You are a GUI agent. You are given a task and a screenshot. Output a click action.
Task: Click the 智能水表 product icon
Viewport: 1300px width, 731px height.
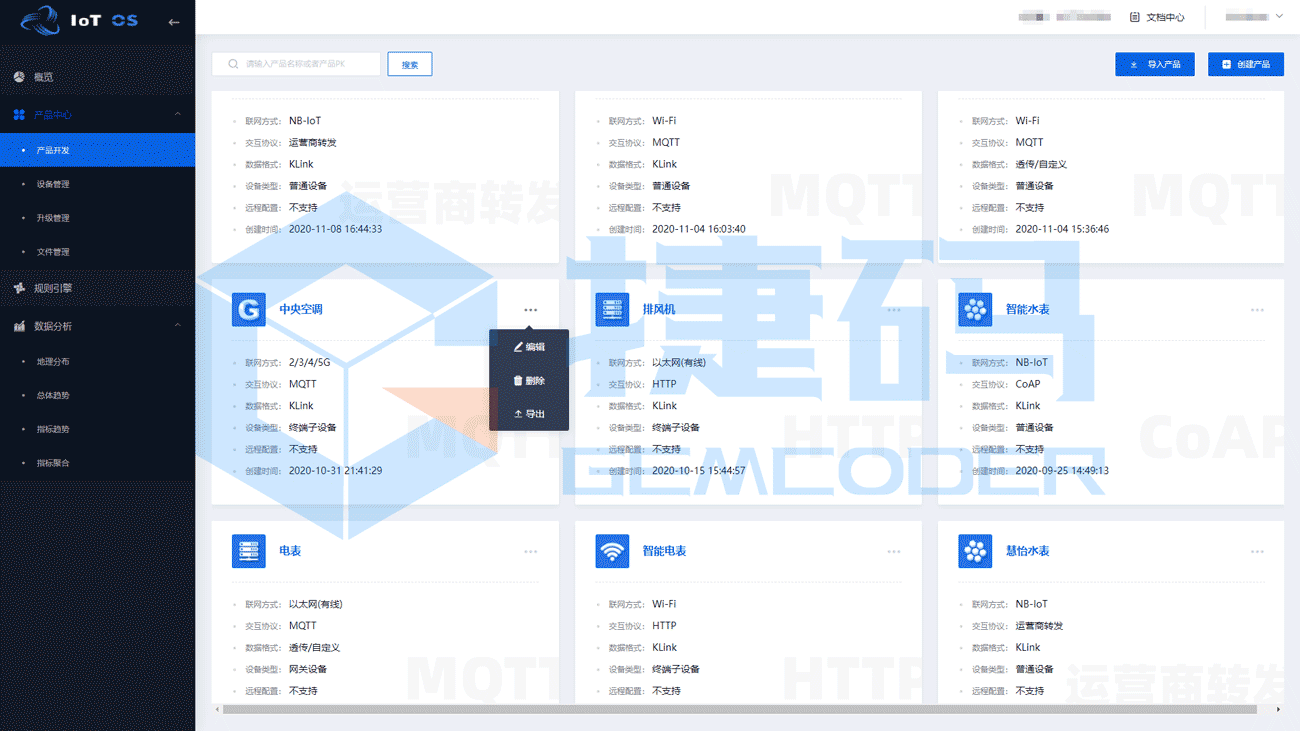point(975,309)
